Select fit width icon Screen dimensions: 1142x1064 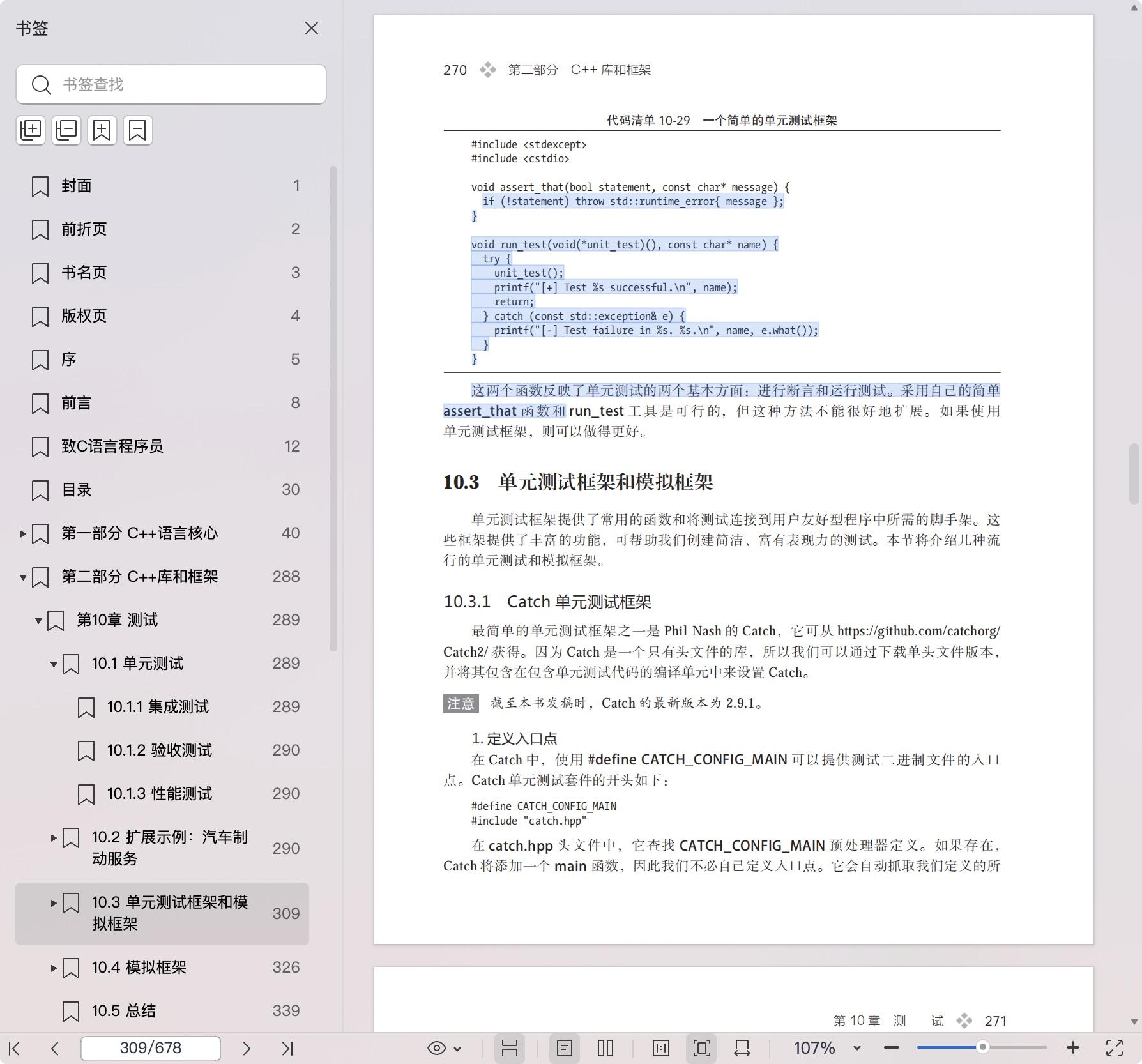click(742, 1048)
